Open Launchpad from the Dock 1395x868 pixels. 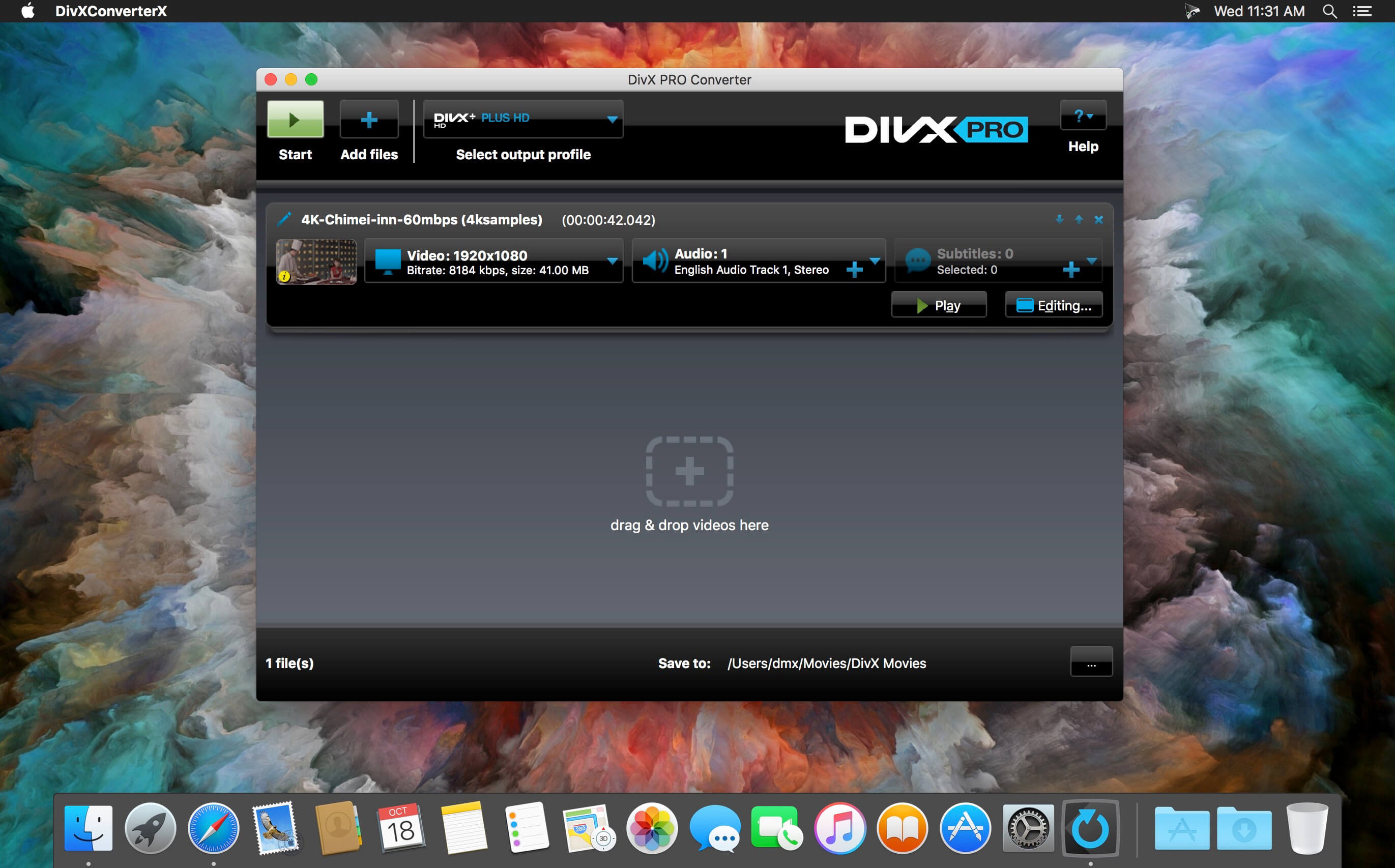coord(151,828)
